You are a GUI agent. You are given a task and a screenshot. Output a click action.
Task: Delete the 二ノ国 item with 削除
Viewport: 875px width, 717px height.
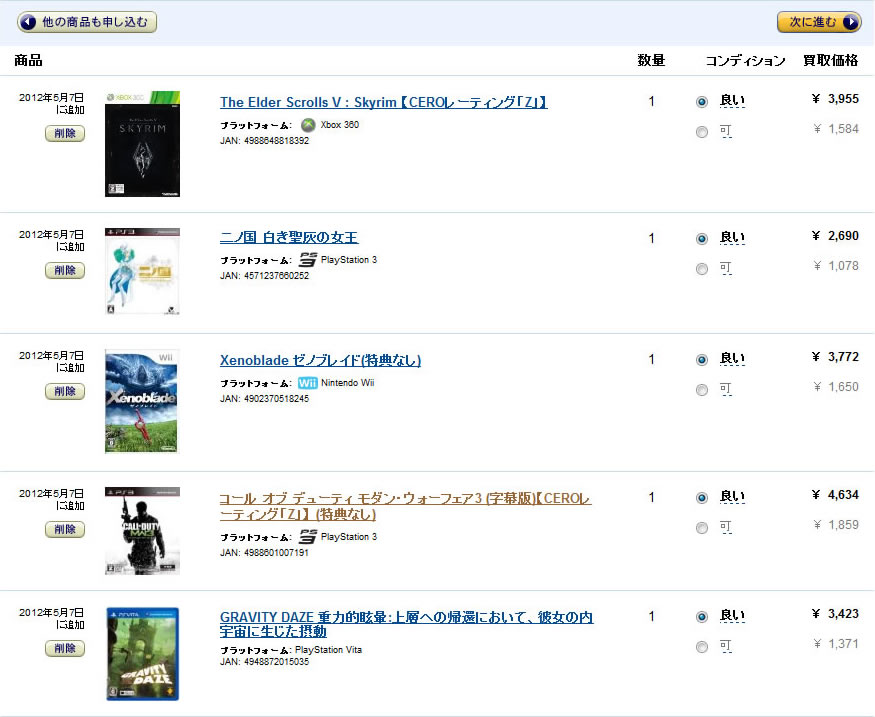point(65,271)
